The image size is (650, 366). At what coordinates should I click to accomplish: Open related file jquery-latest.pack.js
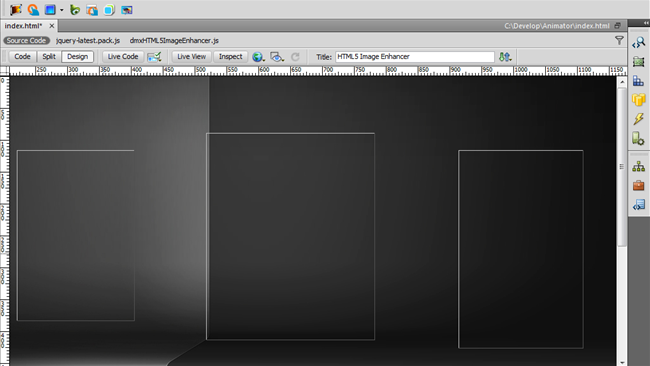[x=88, y=41]
